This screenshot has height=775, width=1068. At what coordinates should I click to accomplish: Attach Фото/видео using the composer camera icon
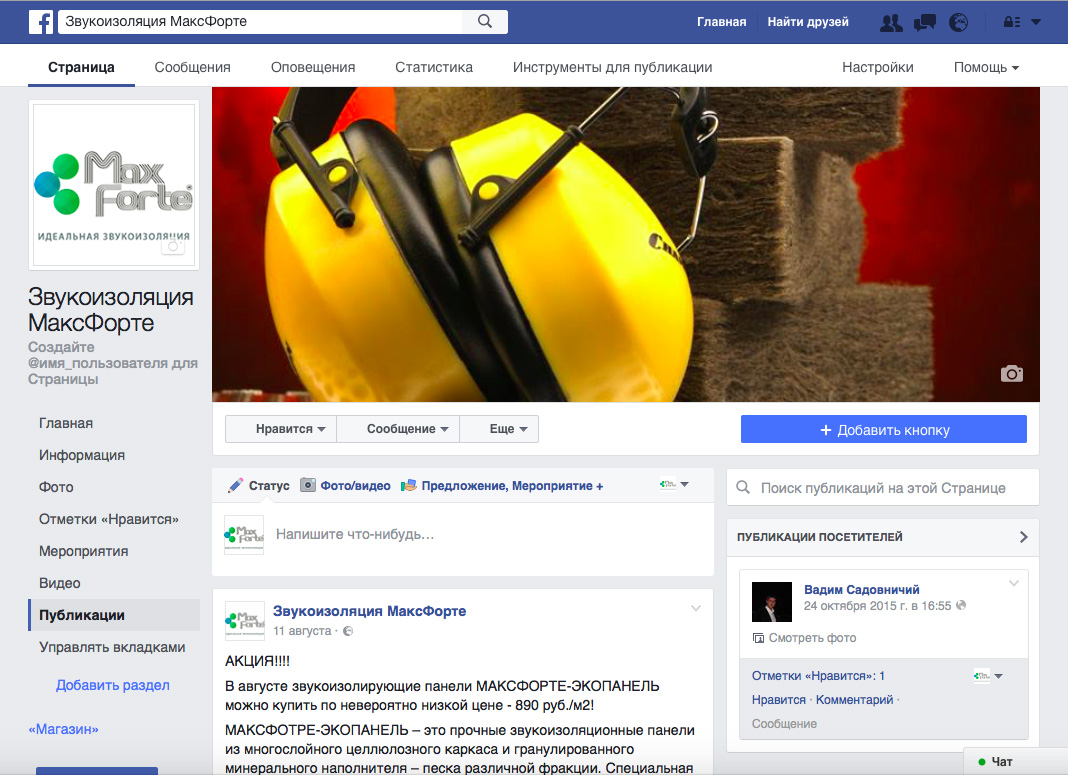click(x=308, y=484)
